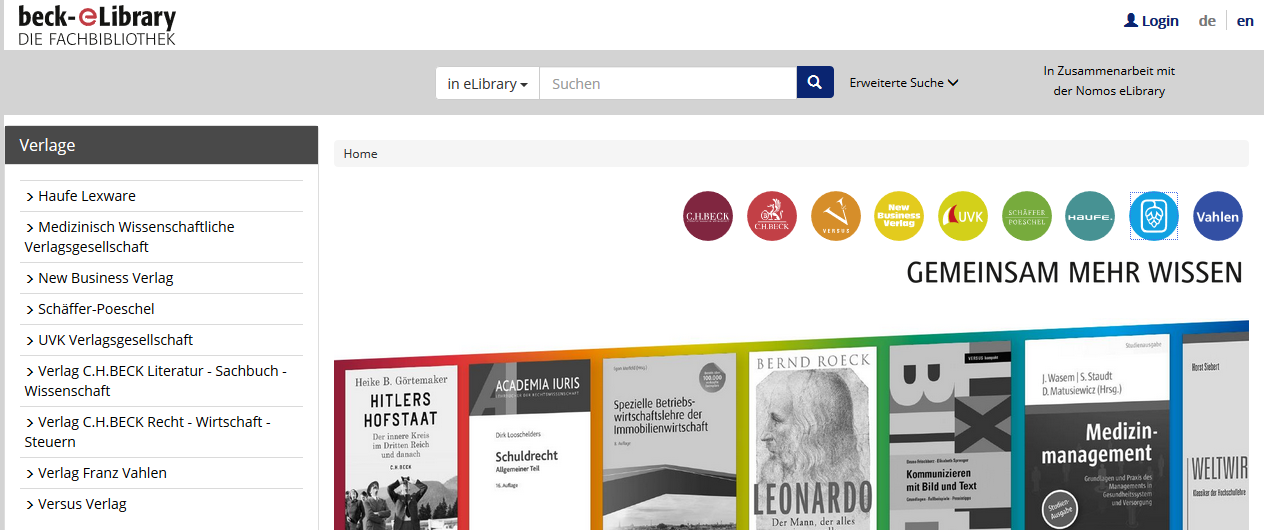The height and width of the screenshot is (530, 1264).
Task: Select the blue Vahlen publisher logo
Action: 1218,216
